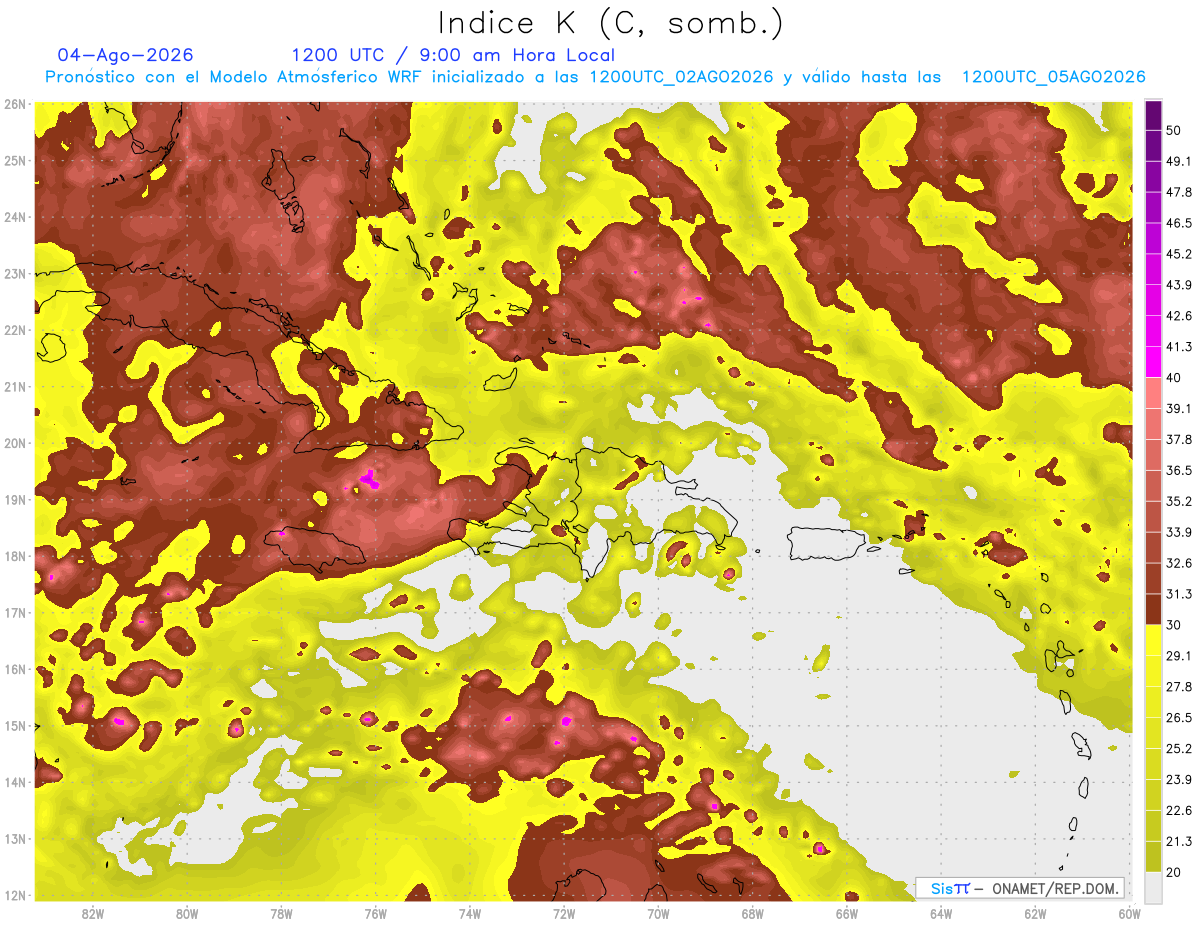This screenshot has height=927, width=1200.
Task: Click the colorbar value "50"
Action: tap(1176, 129)
